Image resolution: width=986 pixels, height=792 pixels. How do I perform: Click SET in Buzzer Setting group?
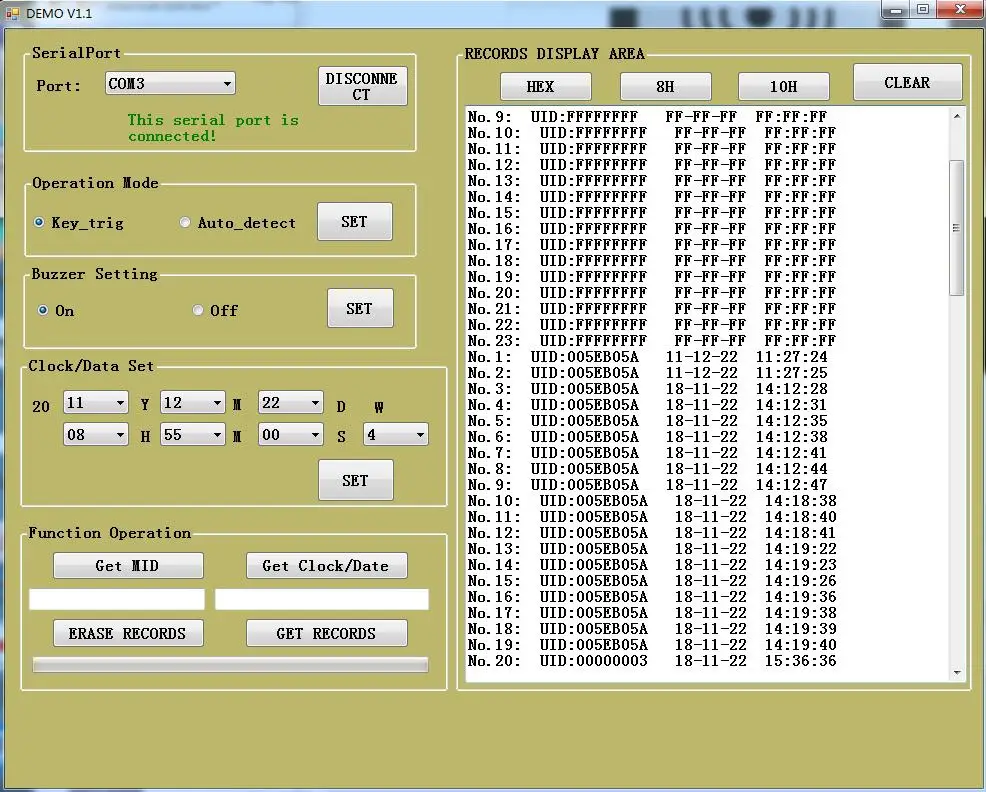tap(360, 308)
